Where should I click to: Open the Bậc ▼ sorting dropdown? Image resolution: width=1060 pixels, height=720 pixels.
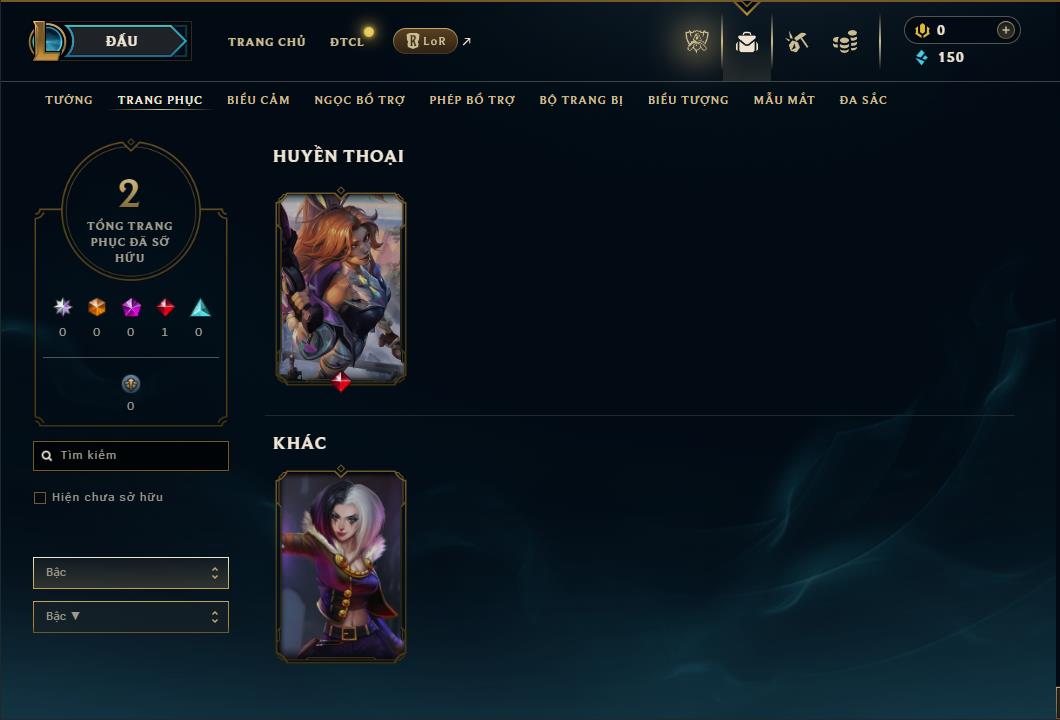tap(130, 617)
